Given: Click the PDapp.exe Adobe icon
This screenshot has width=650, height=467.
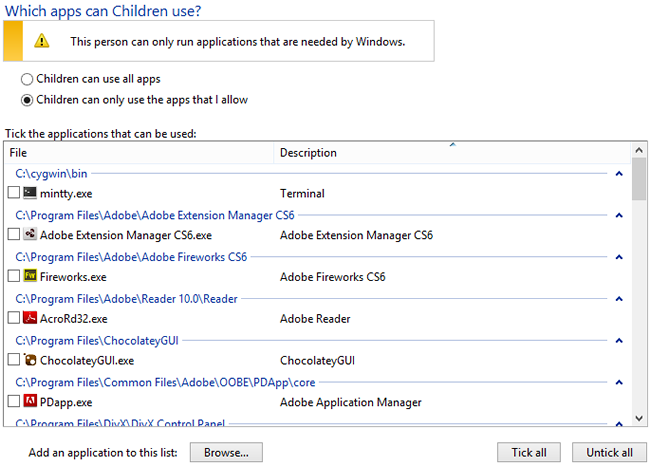Looking at the screenshot, I should [x=30, y=402].
